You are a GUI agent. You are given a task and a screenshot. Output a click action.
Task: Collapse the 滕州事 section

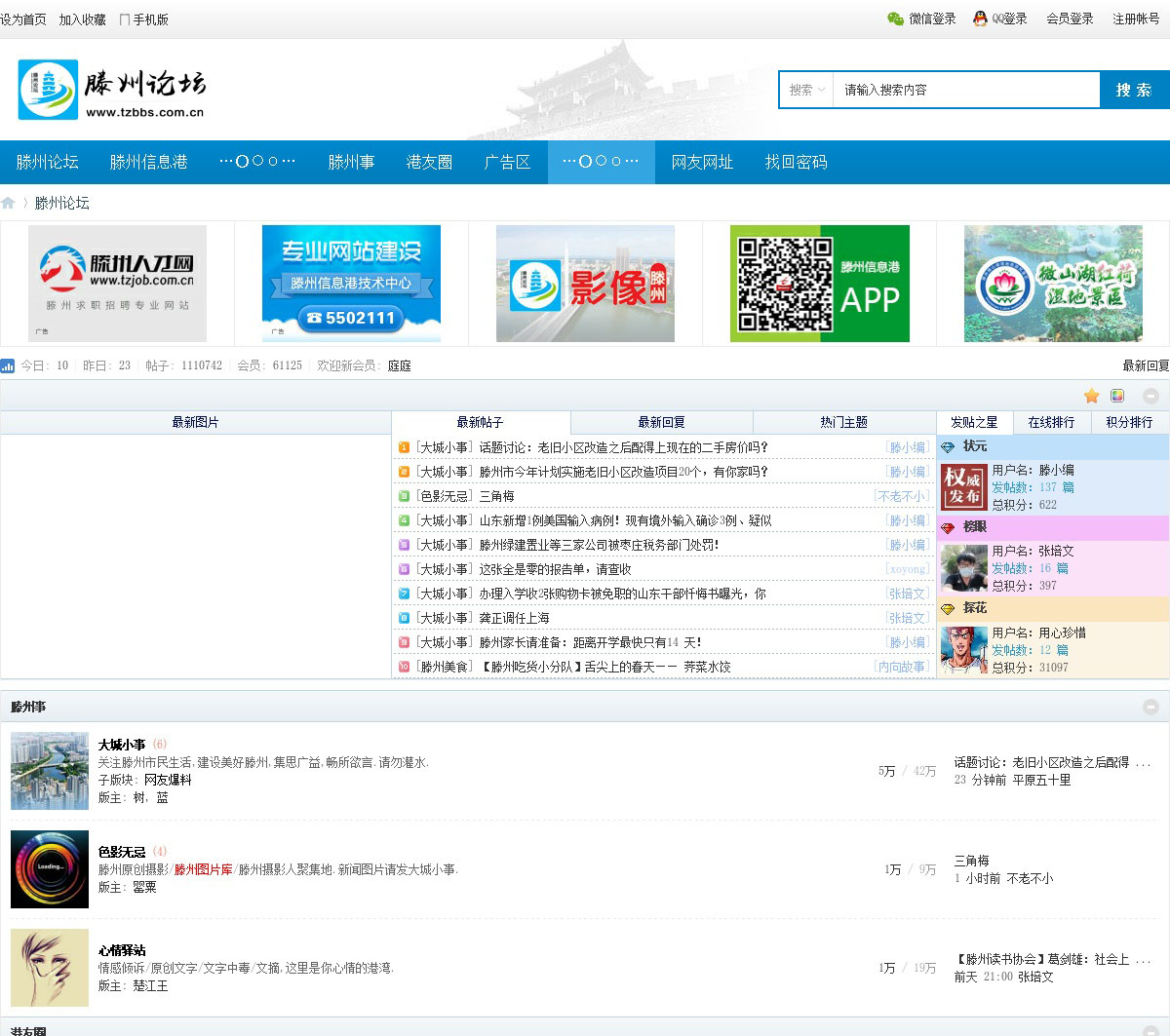click(x=1150, y=707)
